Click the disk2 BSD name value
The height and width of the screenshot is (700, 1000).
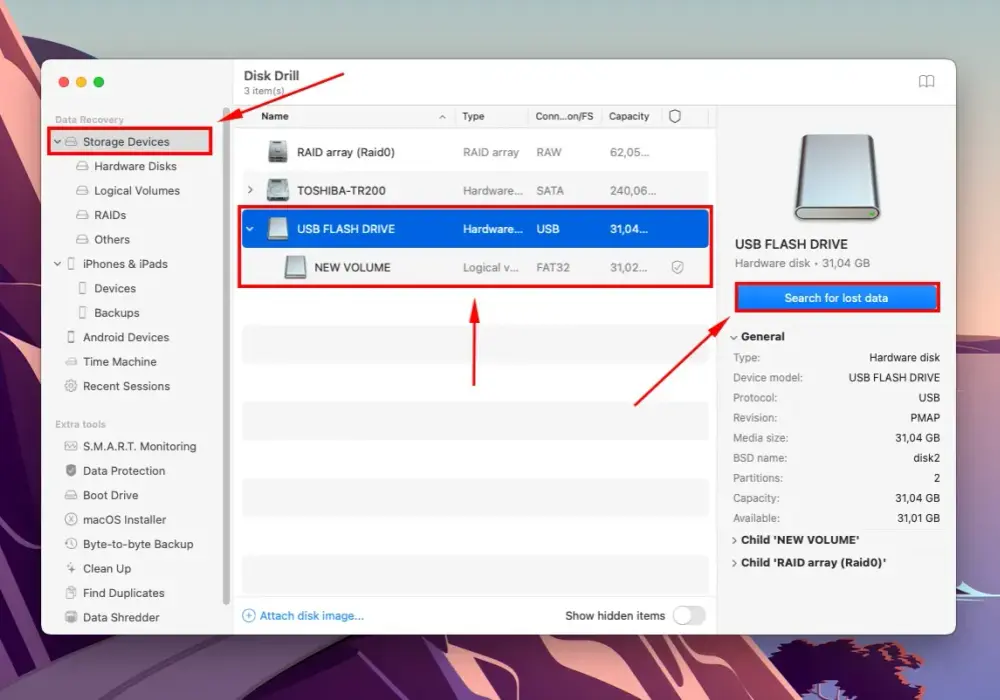(926, 458)
